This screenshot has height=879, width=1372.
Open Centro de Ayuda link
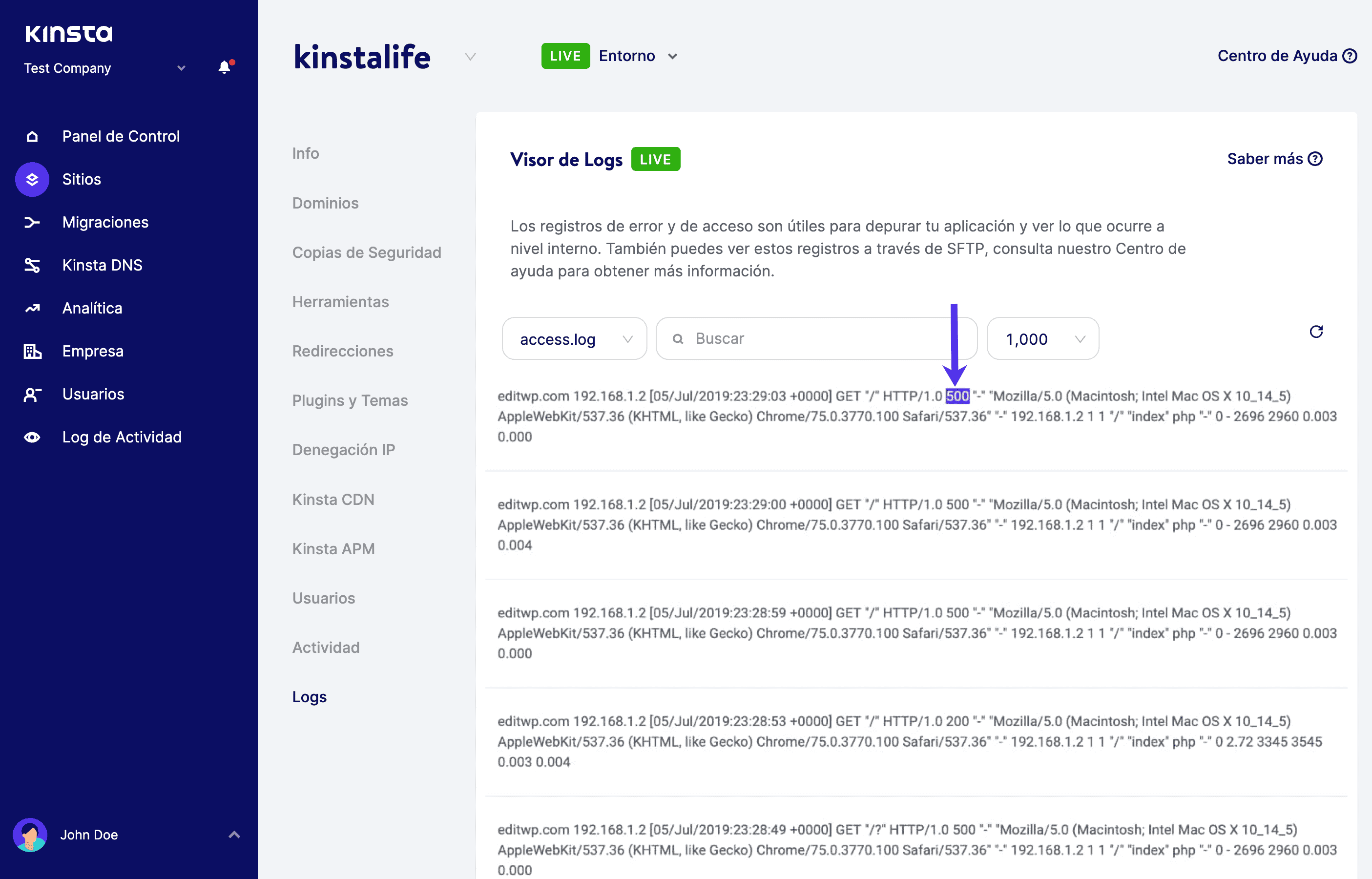pyautogui.click(x=1287, y=56)
